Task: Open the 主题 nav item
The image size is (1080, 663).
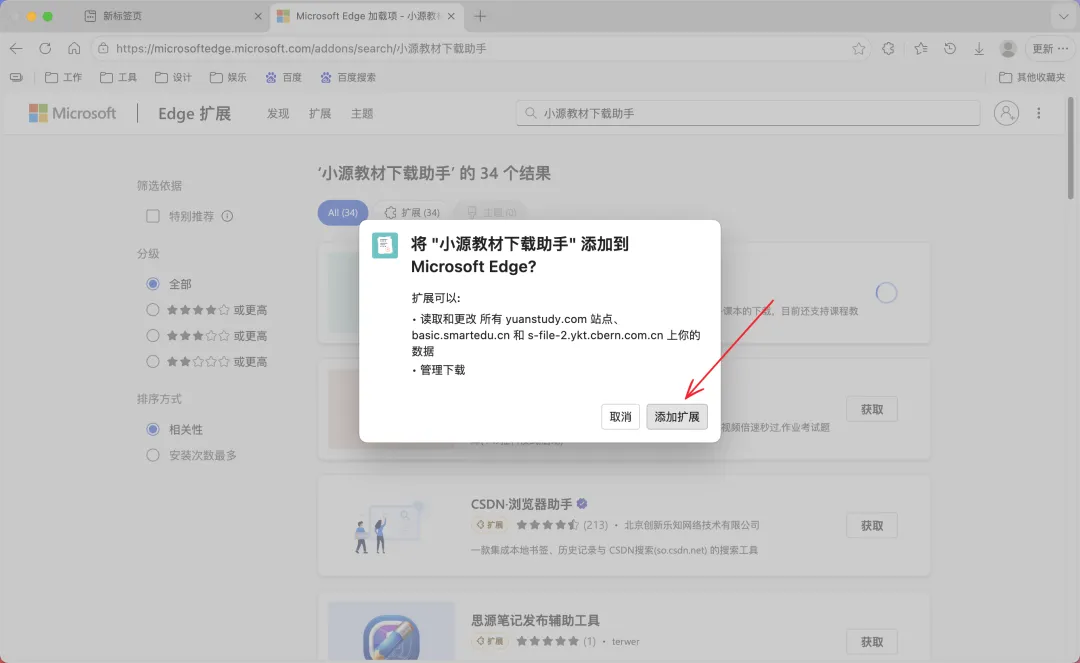Action: tap(362, 114)
